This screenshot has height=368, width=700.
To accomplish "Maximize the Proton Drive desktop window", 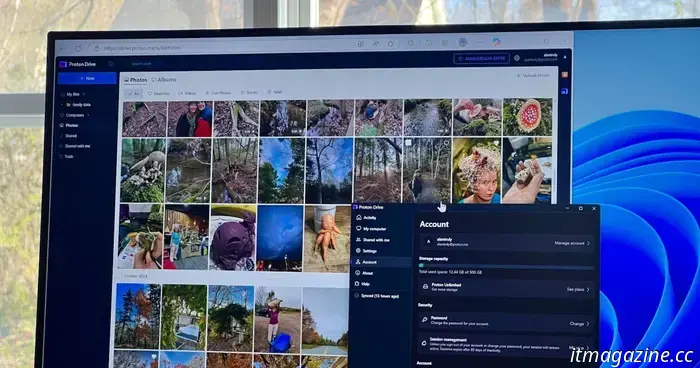I will point(581,209).
